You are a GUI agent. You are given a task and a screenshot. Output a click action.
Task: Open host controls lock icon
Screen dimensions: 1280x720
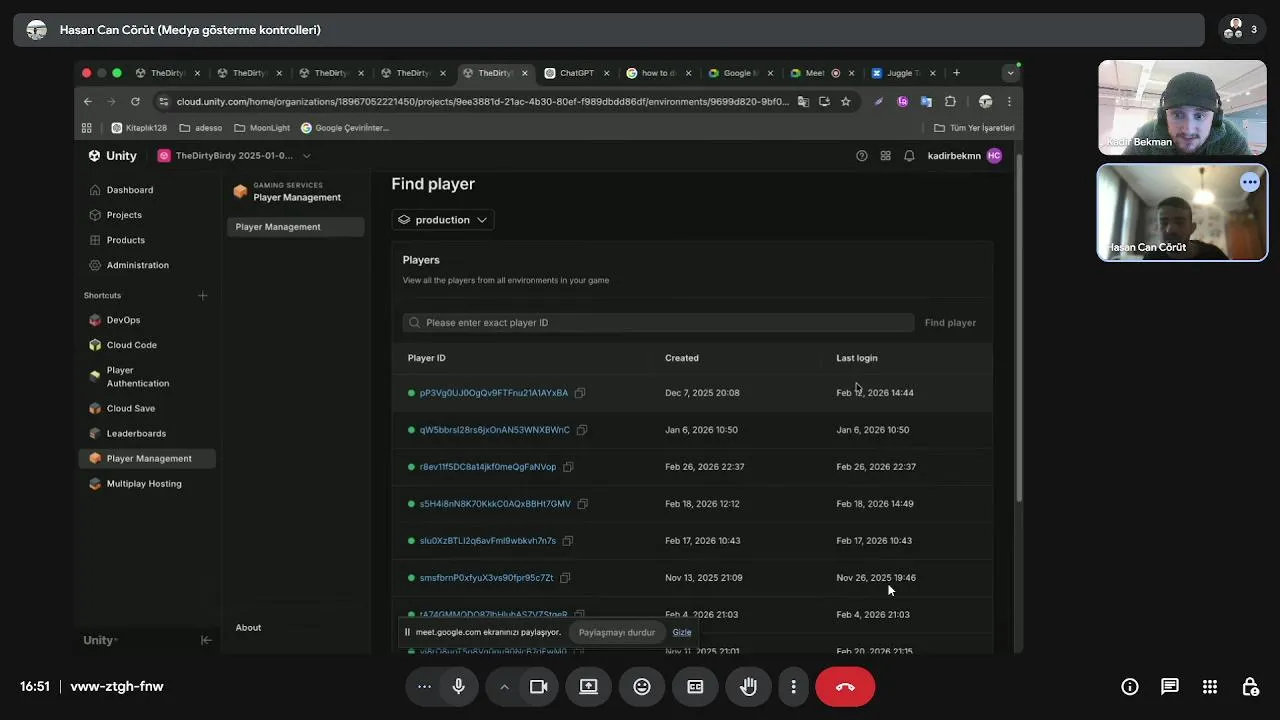click(1250, 686)
